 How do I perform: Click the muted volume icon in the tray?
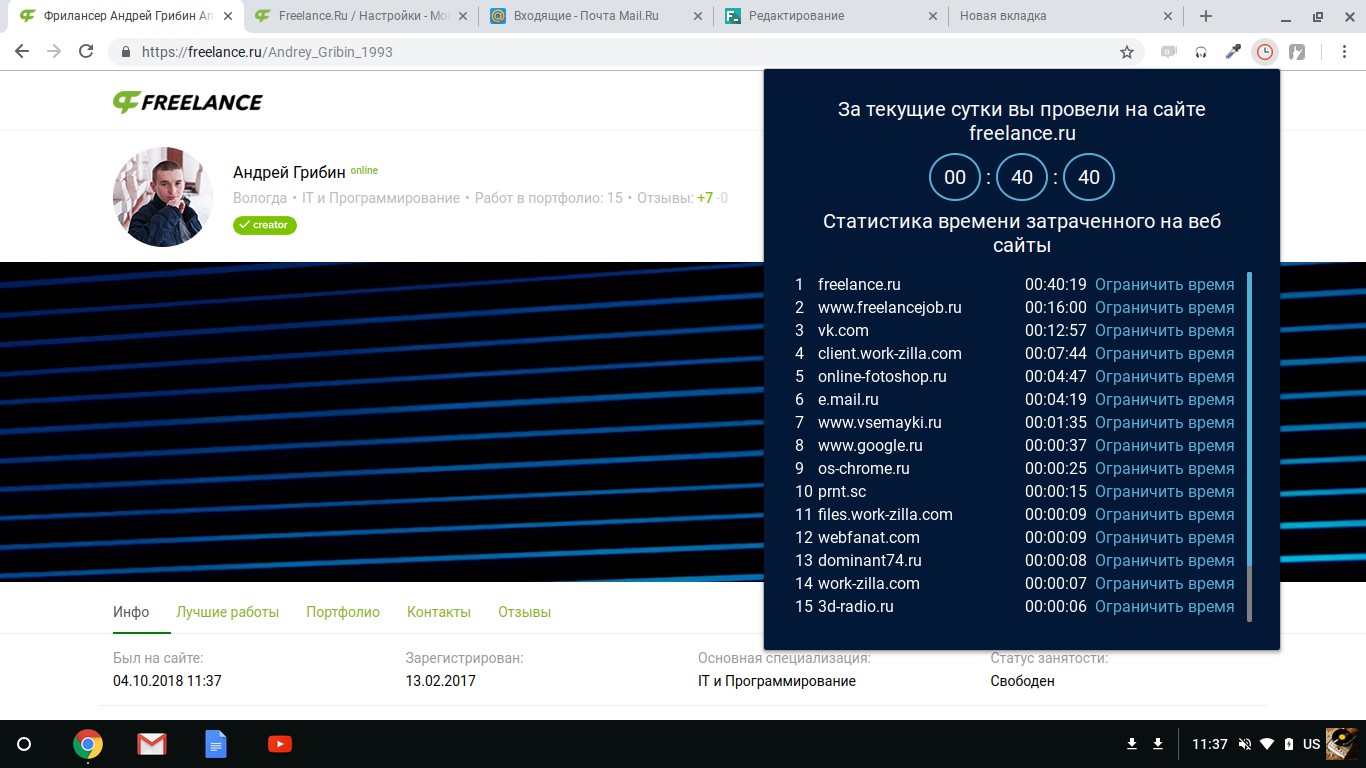click(1245, 744)
